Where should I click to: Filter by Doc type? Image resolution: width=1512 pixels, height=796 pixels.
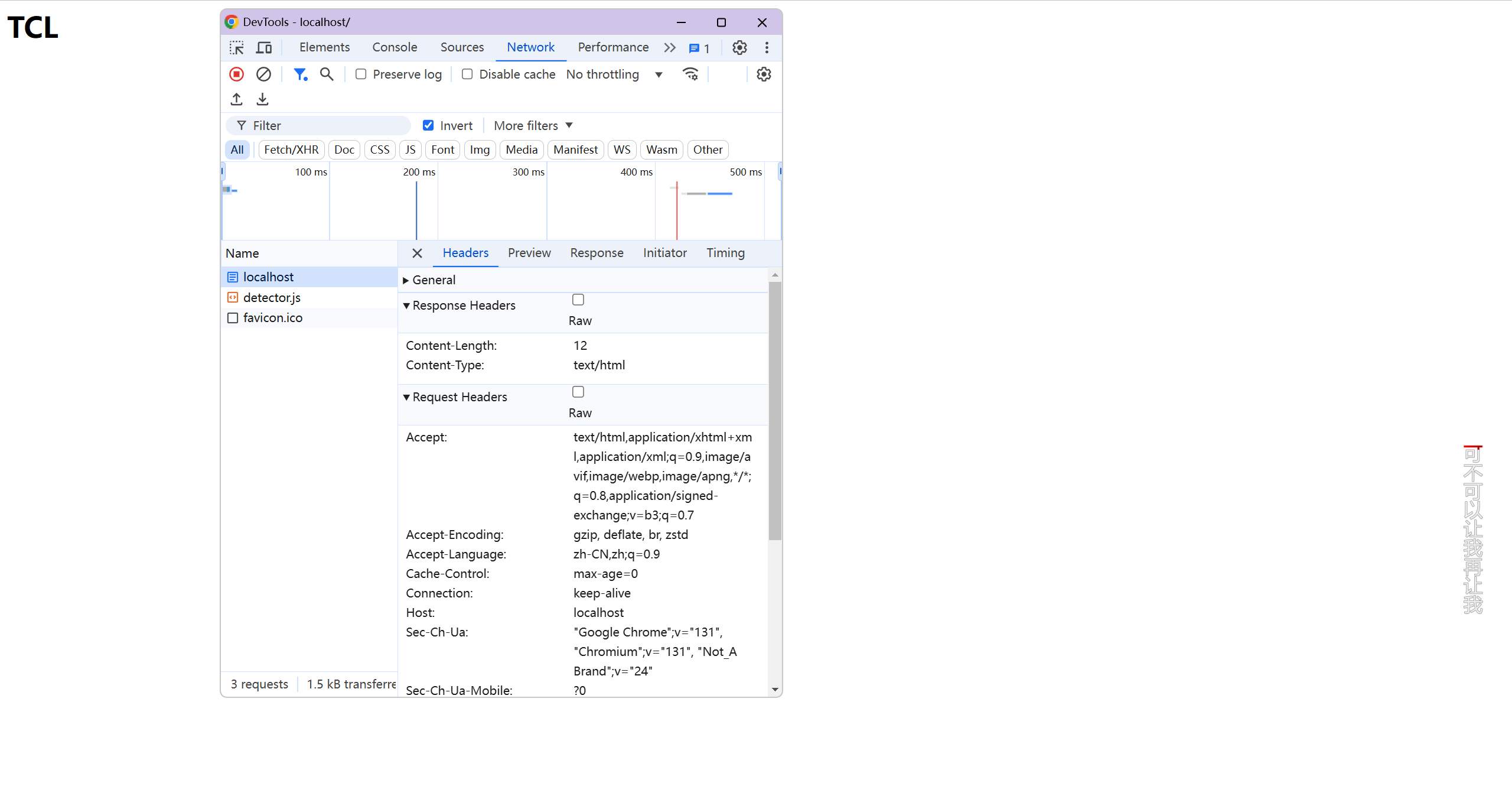pyautogui.click(x=344, y=150)
